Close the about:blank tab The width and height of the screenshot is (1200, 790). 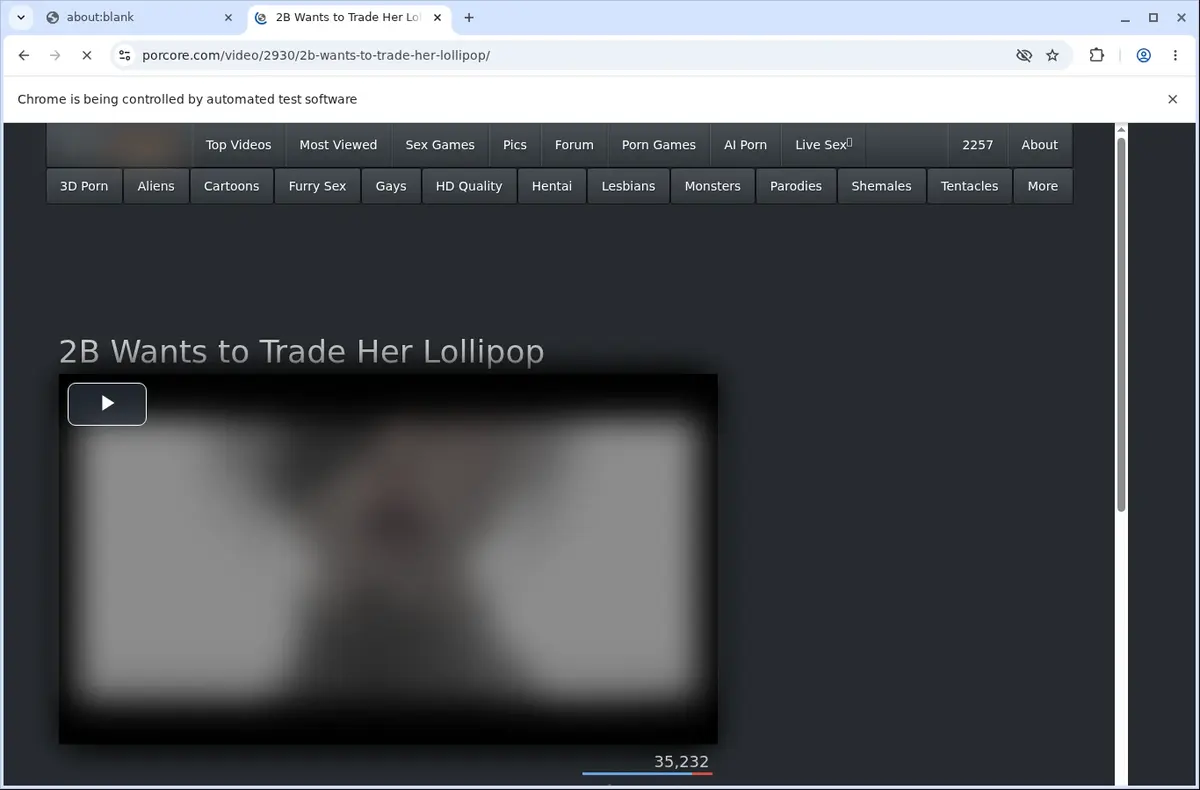229,17
